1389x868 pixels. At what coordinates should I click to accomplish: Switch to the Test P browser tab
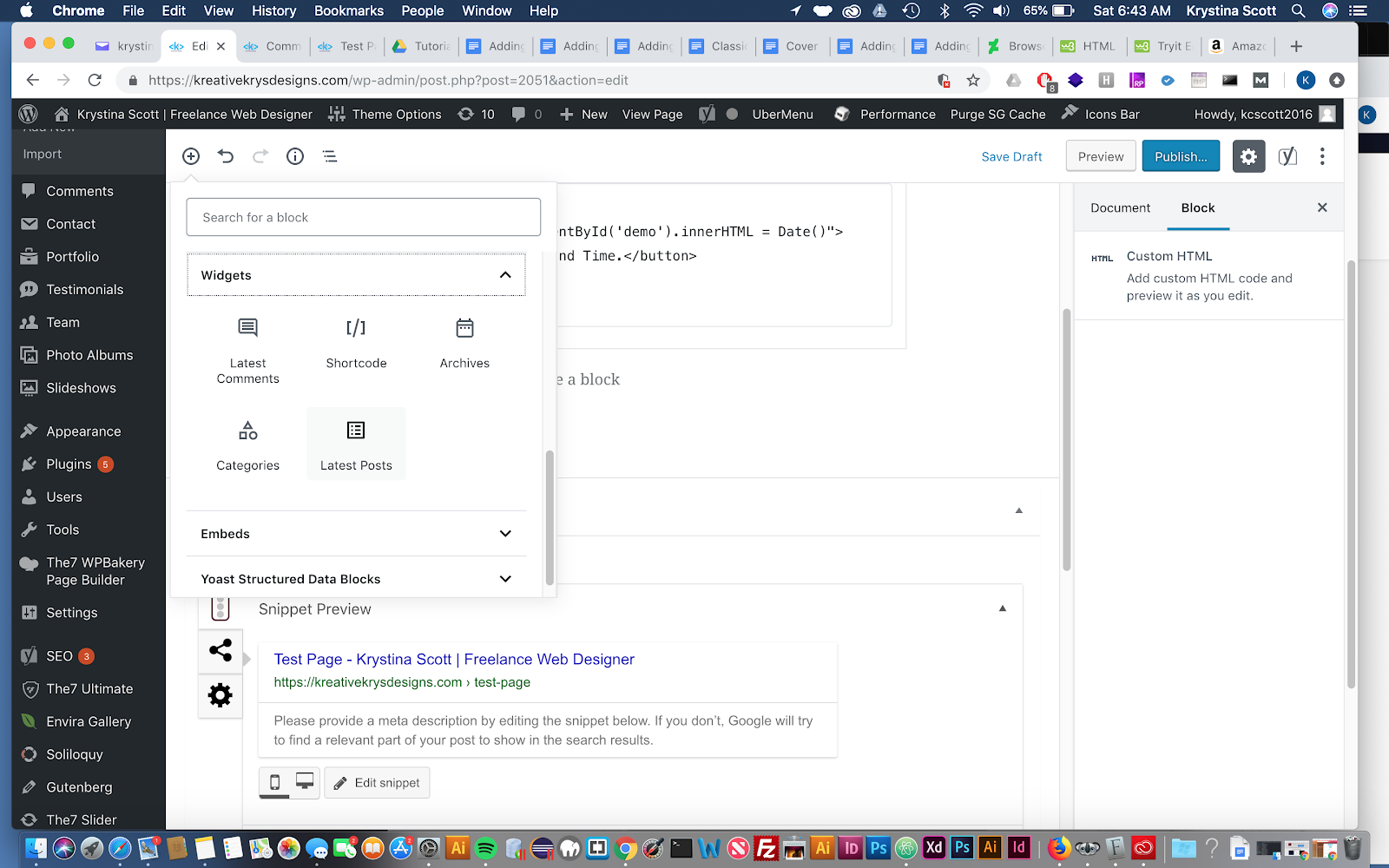click(346, 46)
